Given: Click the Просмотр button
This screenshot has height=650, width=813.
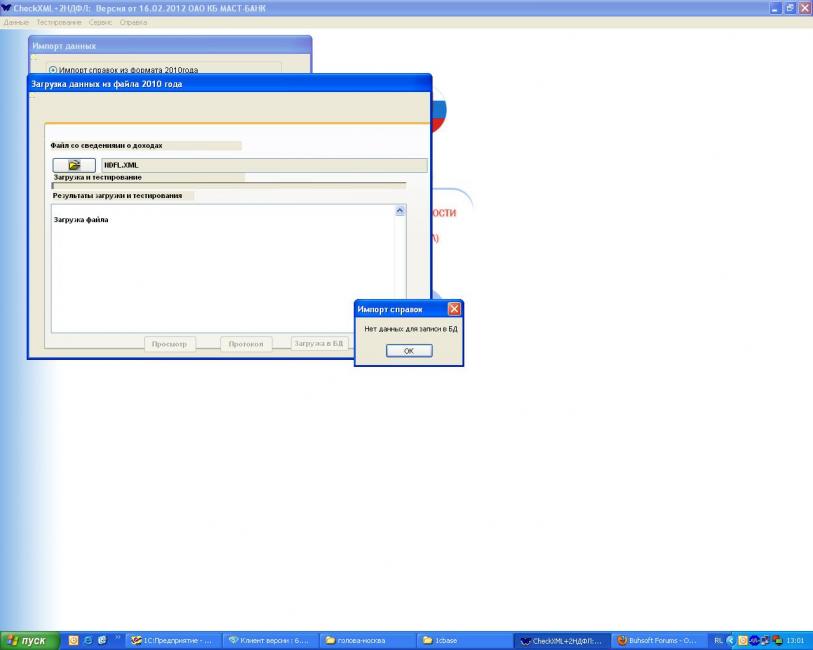Looking at the screenshot, I should 168,344.
